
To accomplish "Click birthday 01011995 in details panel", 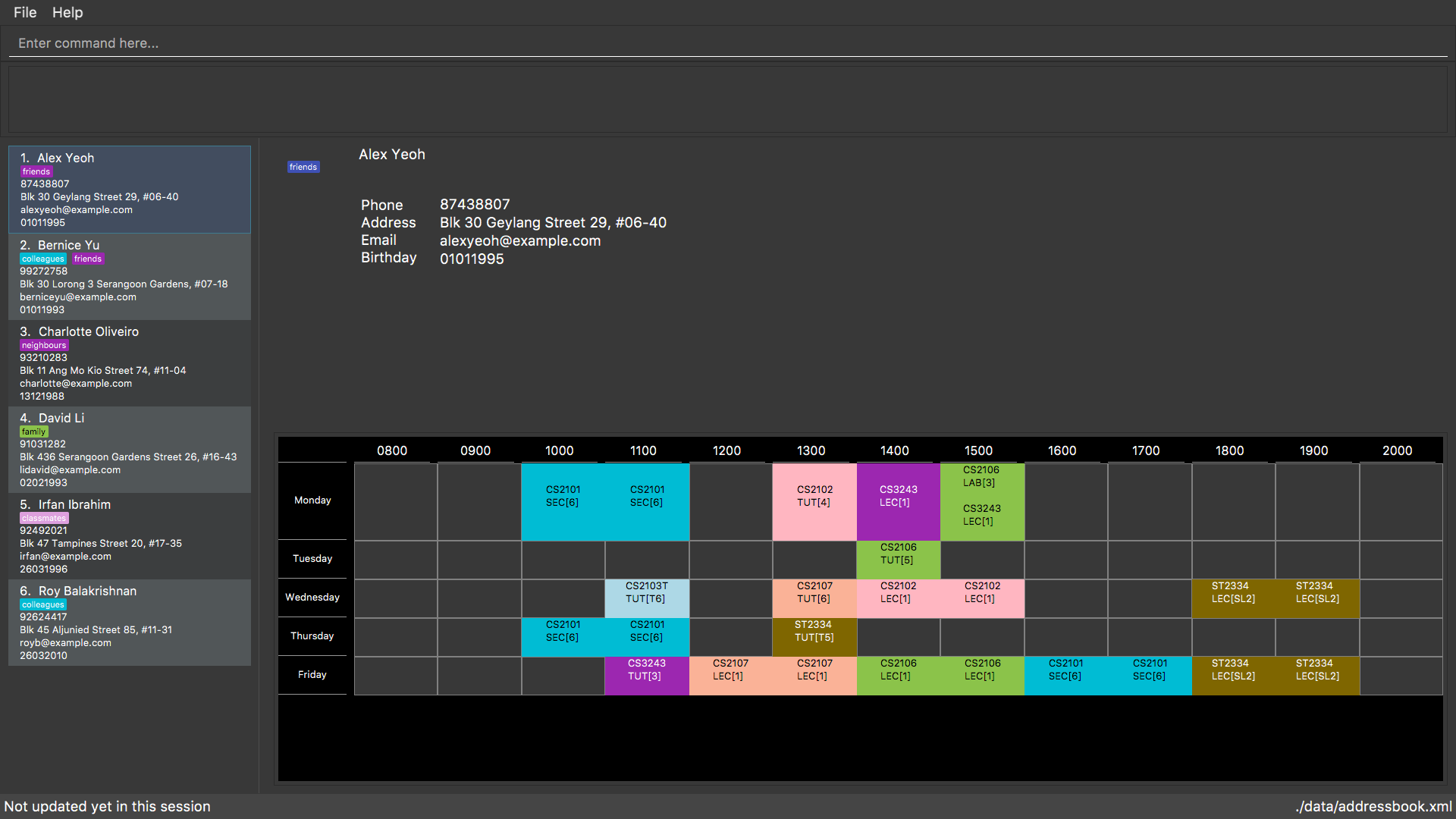I will 472,259.
